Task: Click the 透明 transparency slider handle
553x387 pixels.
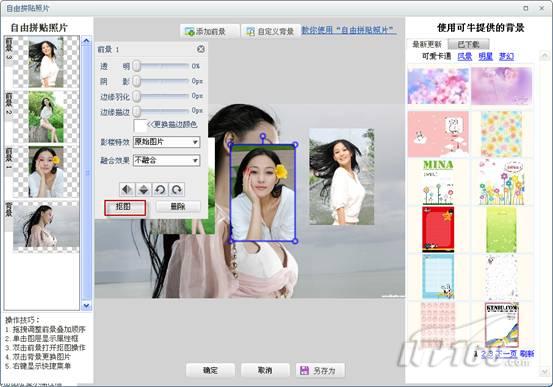Action: tap(136, 66)
